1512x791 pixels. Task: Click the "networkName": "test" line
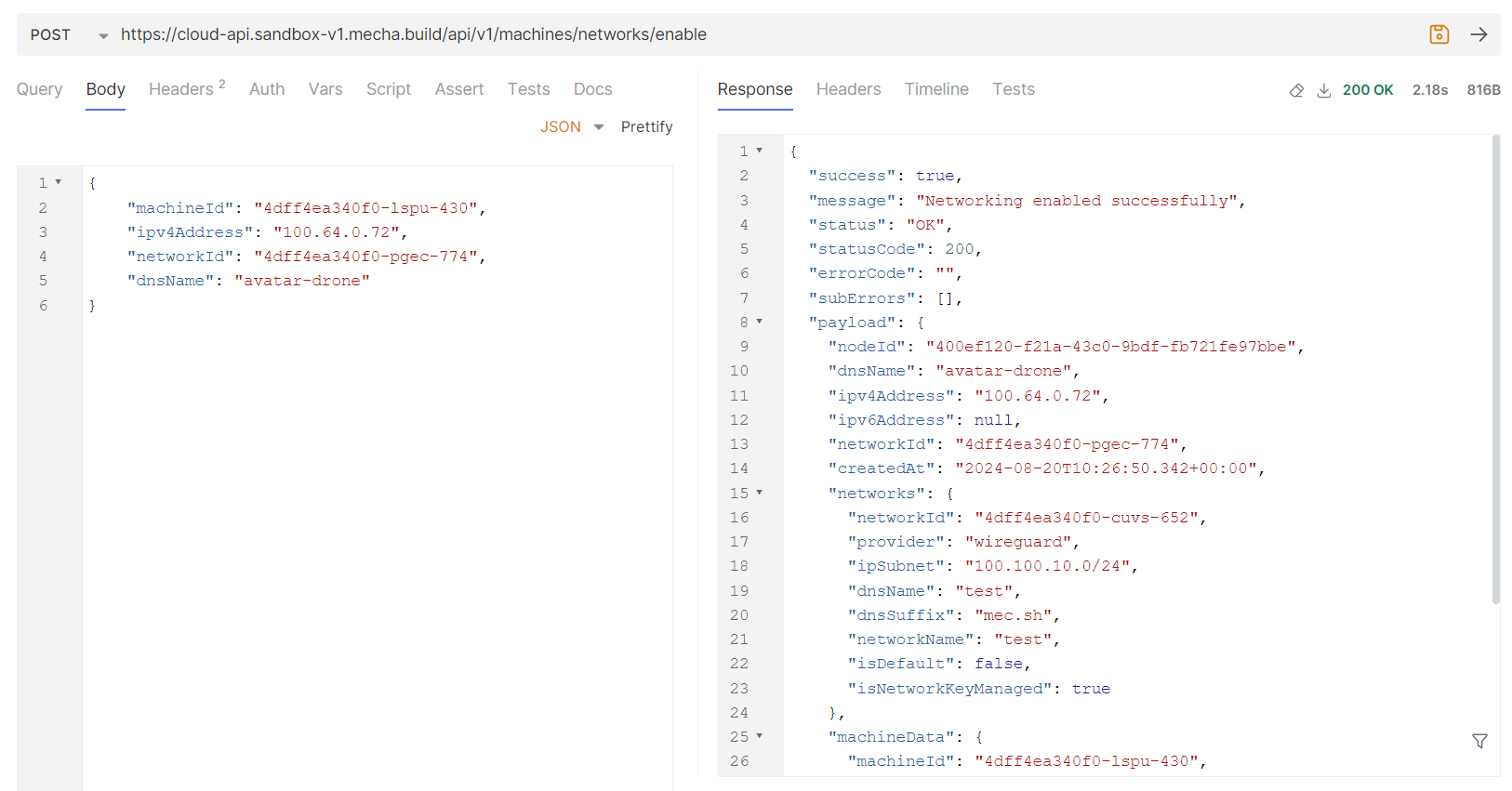[x=953, y=639]
